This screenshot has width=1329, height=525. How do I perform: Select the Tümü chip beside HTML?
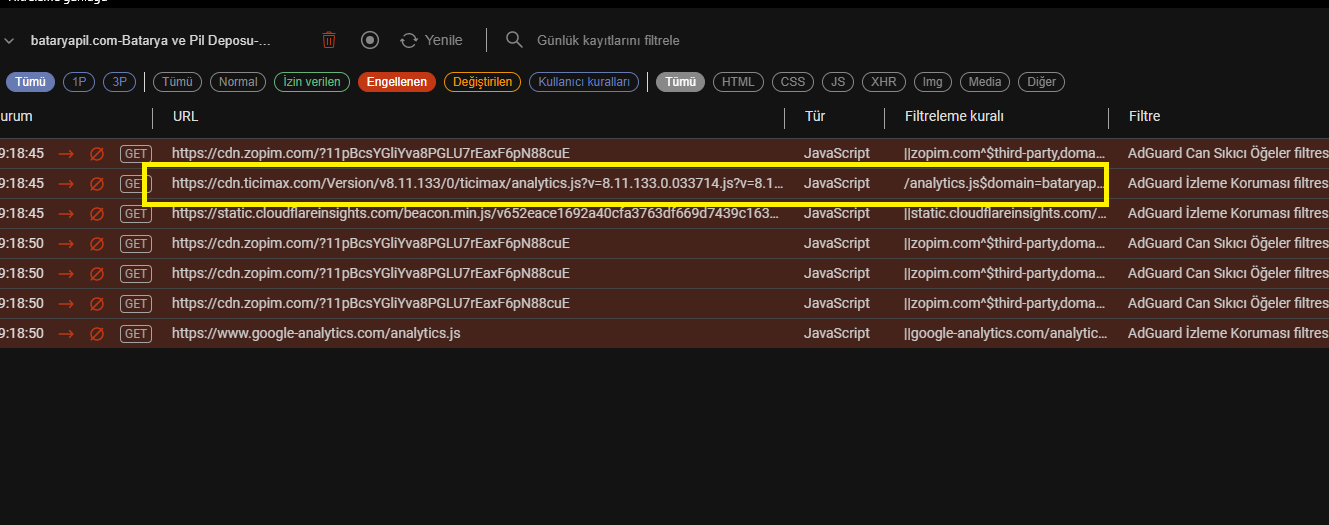[680, 82]
